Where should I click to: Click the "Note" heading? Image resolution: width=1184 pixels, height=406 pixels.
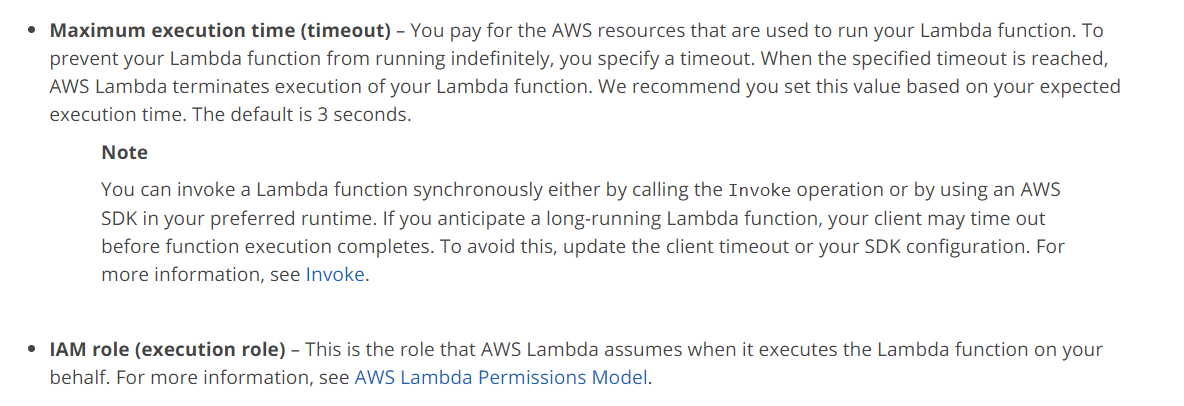pos(124,153)
